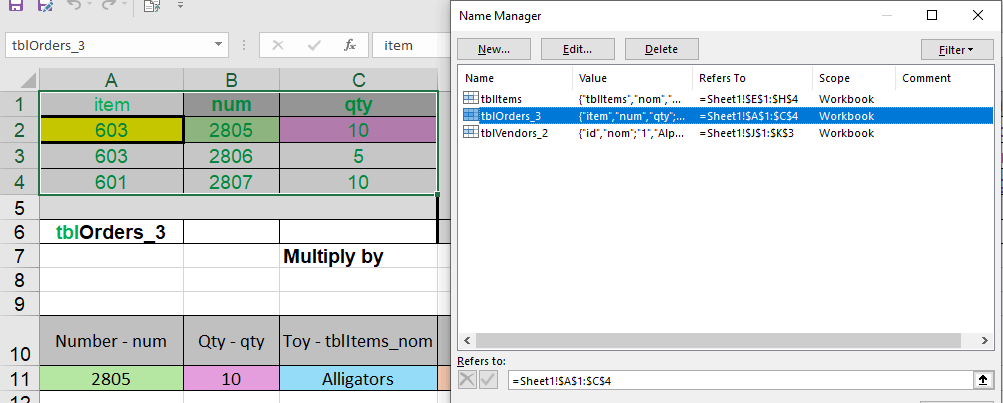Click cell C3 with 5
Viewport: 1003px width, 403px height.
click(359, 156)
